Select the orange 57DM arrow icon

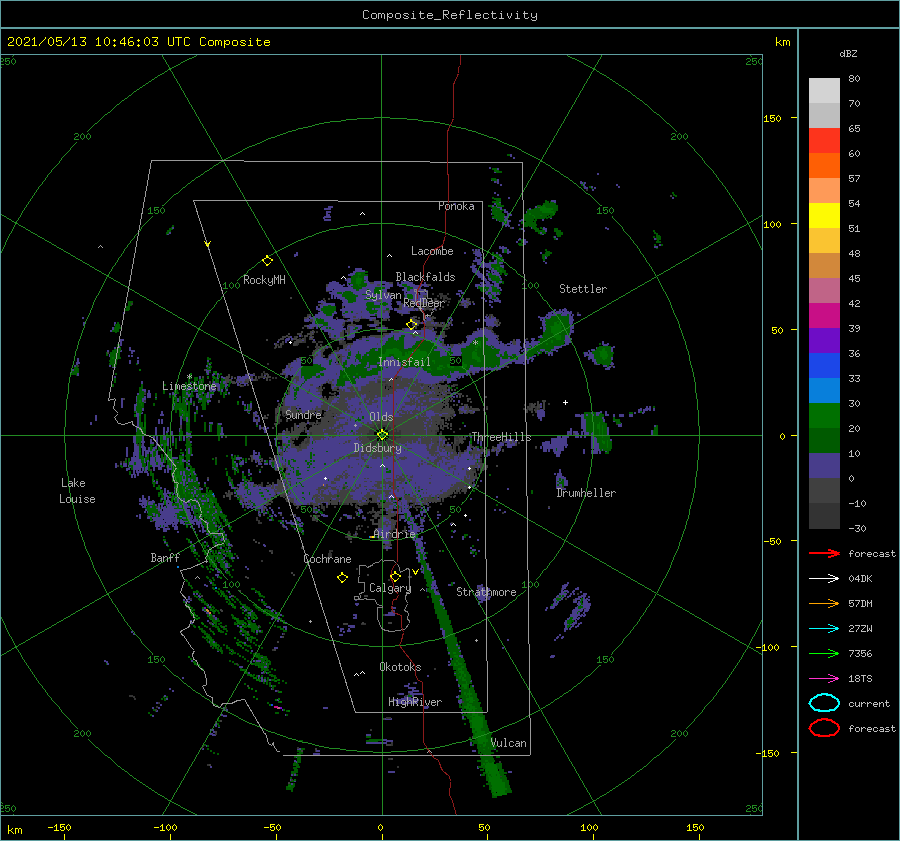coord(824,603)
